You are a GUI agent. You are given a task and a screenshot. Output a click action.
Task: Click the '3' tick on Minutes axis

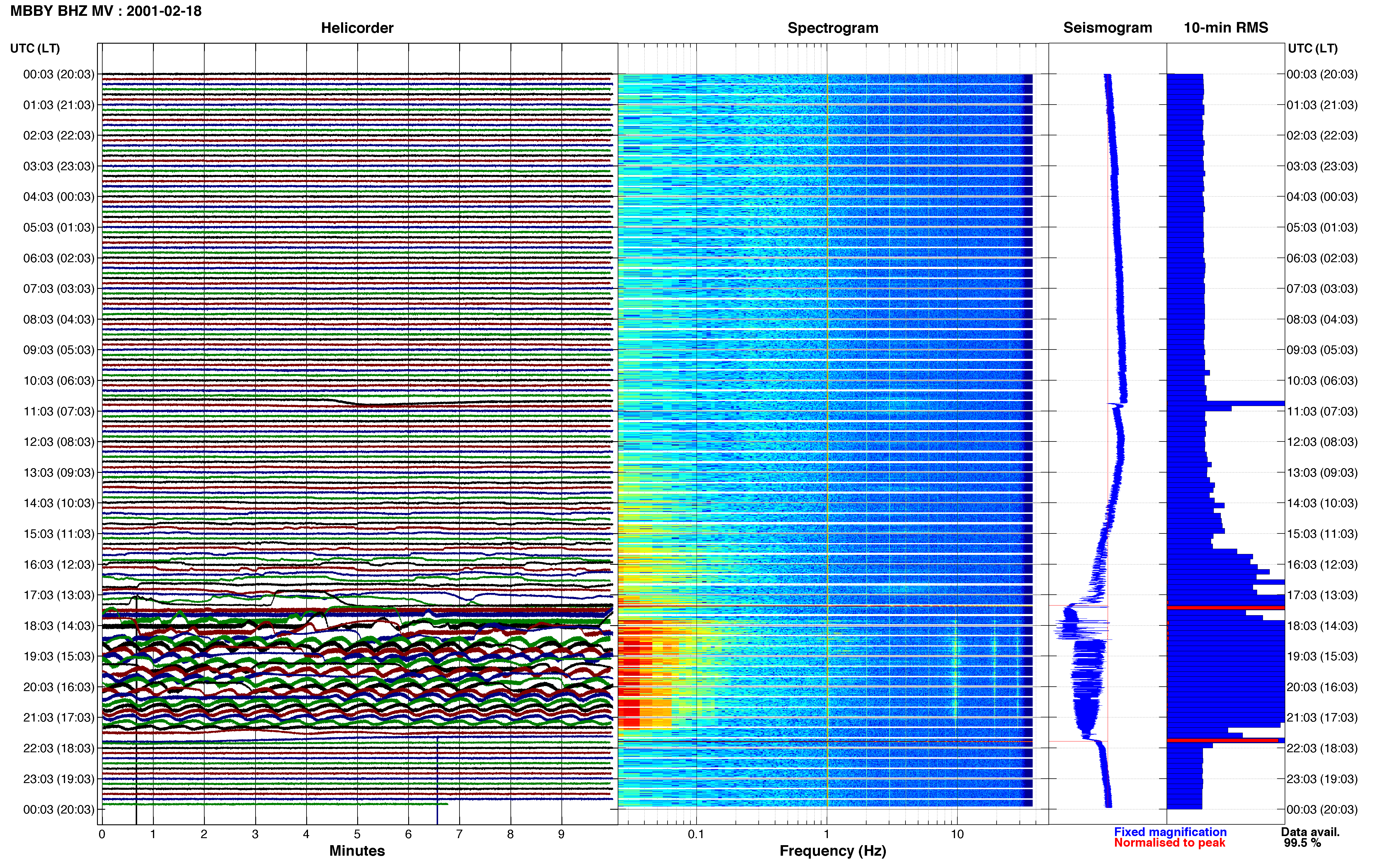tap(255, 835)
